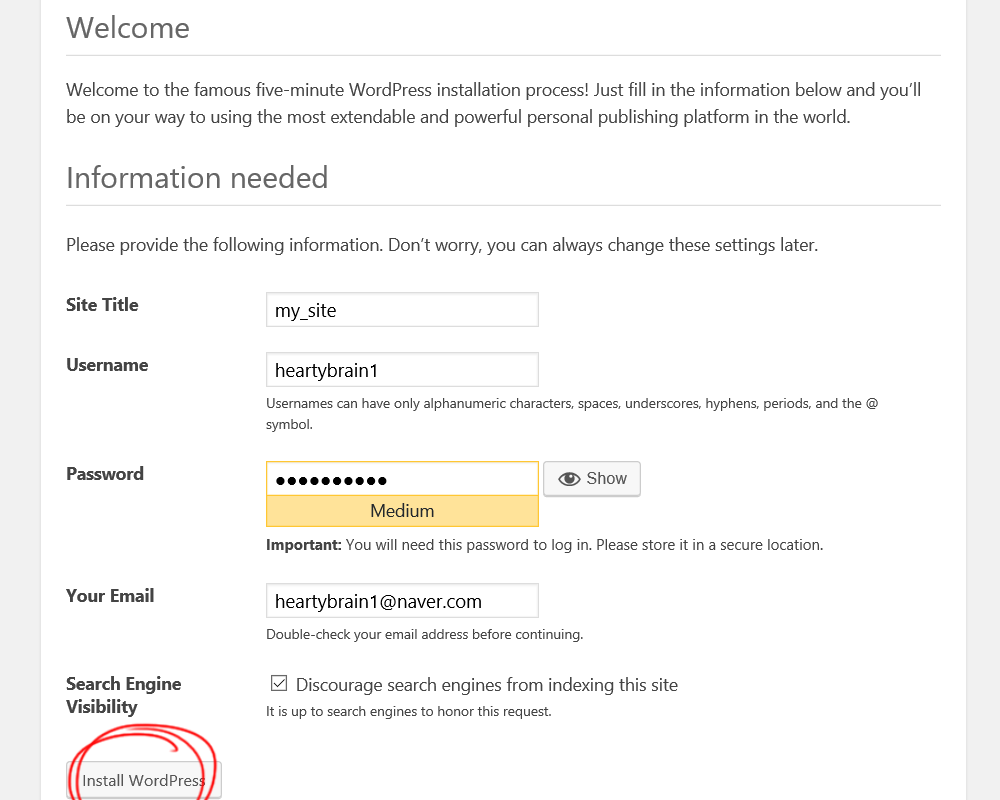Image resolution: width=1000 pixels, height=800 pixels.
Task: Click 'Discourage search engines from indexing' label text
Action: 487,685
